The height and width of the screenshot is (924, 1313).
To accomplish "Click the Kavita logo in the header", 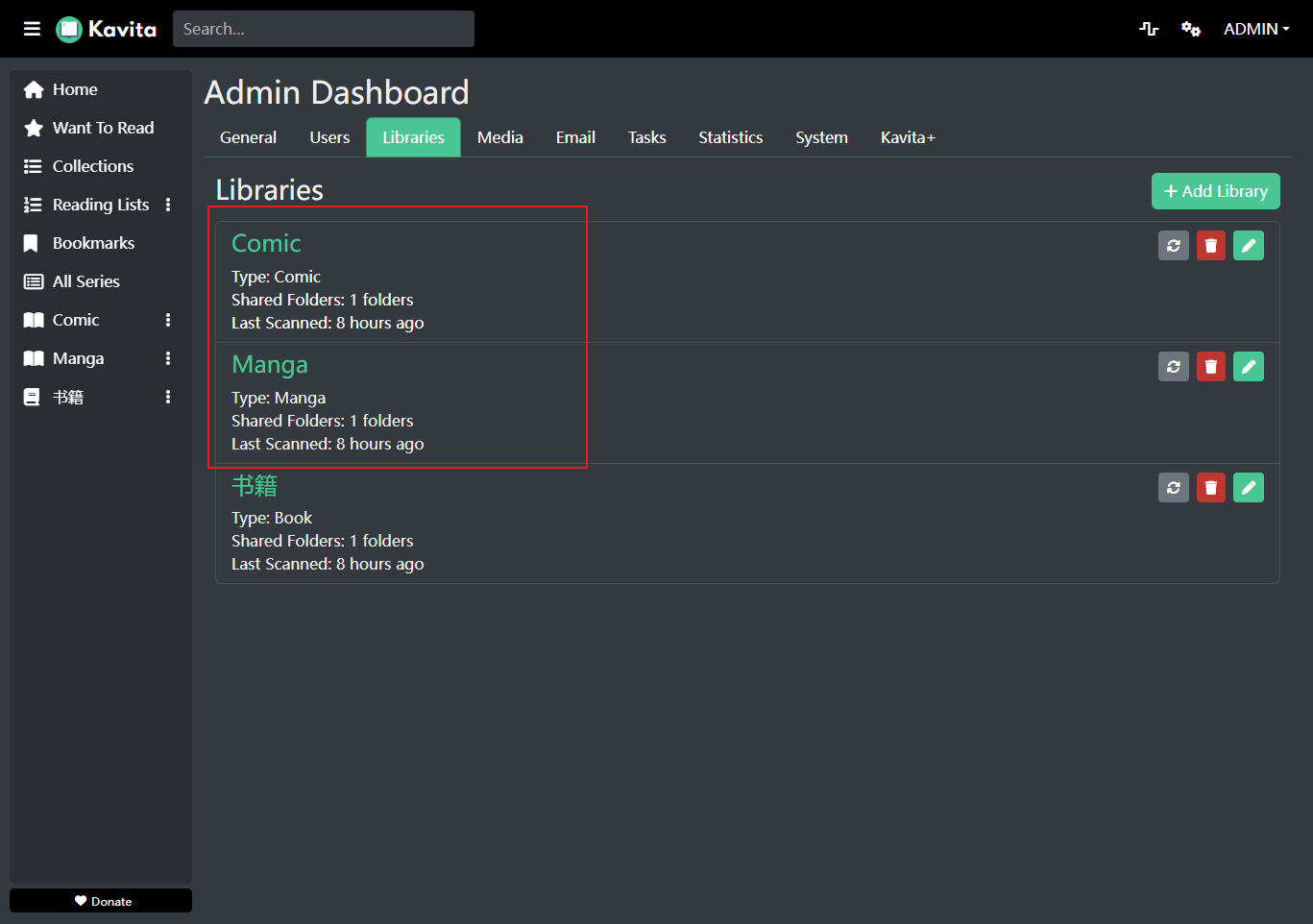I will coord(107,29).
